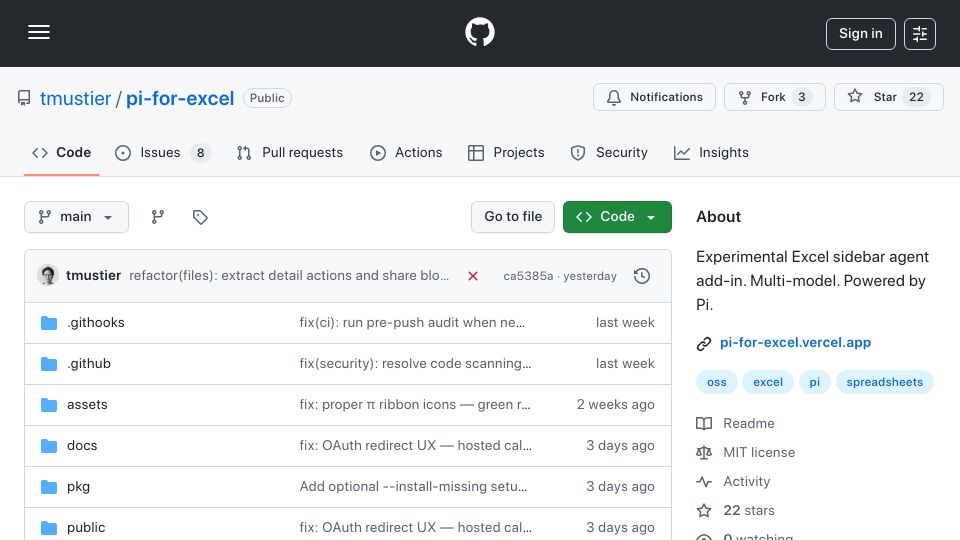Image resolution: width=960 pixels, height=540 pixels.
Task: Click the pkg folder icon
Action: [49, 487]
